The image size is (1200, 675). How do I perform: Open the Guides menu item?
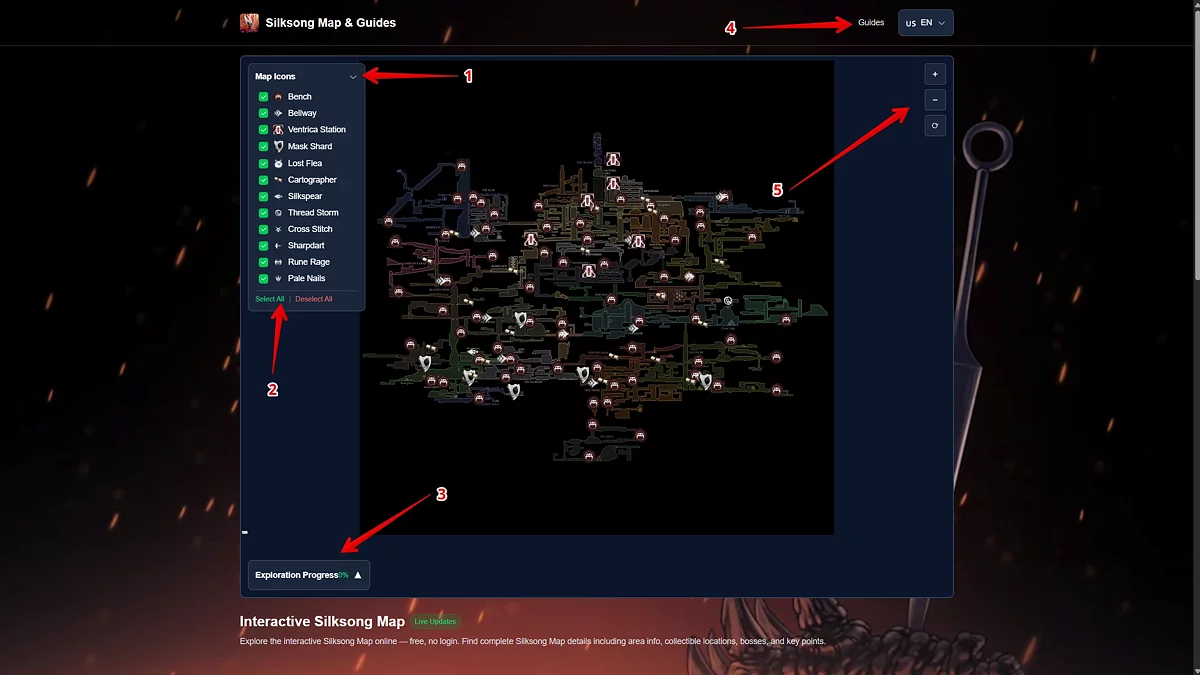click(x=871, y=22)
